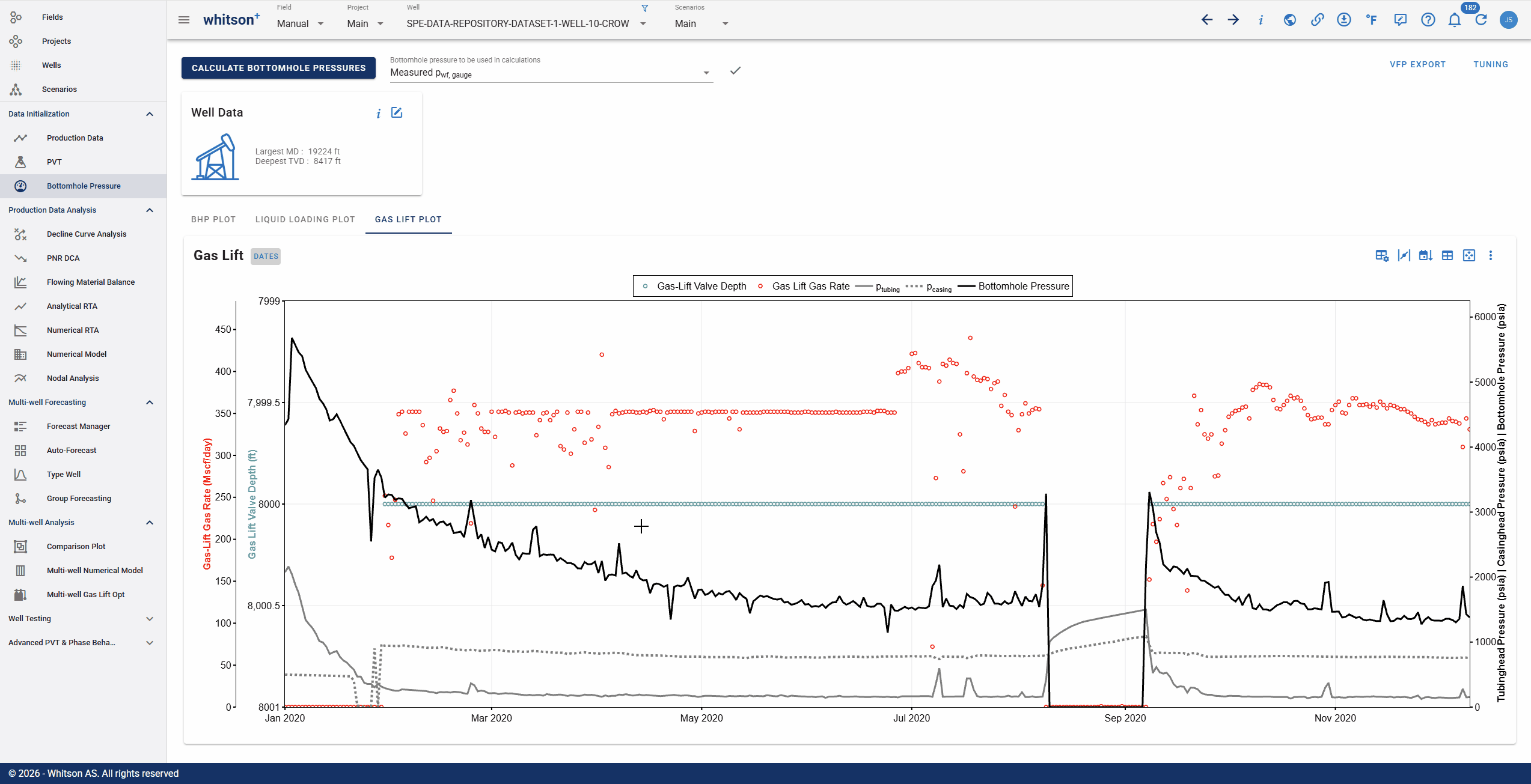Click the VFP EXPORT button
The width and height of the screenshot is (1531, 784).
(x=1418, y=64)
